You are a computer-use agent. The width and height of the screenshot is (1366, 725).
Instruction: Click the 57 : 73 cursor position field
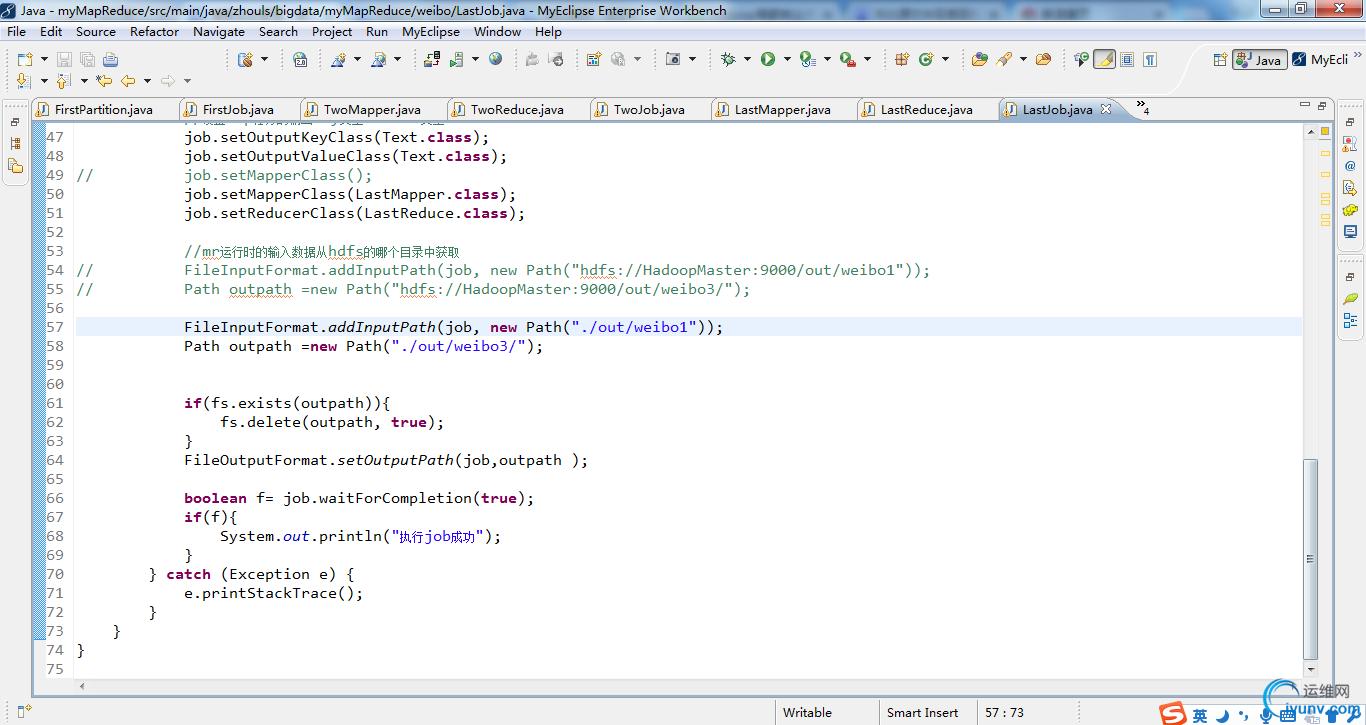pyautogui.click(x=1005, y=713)
